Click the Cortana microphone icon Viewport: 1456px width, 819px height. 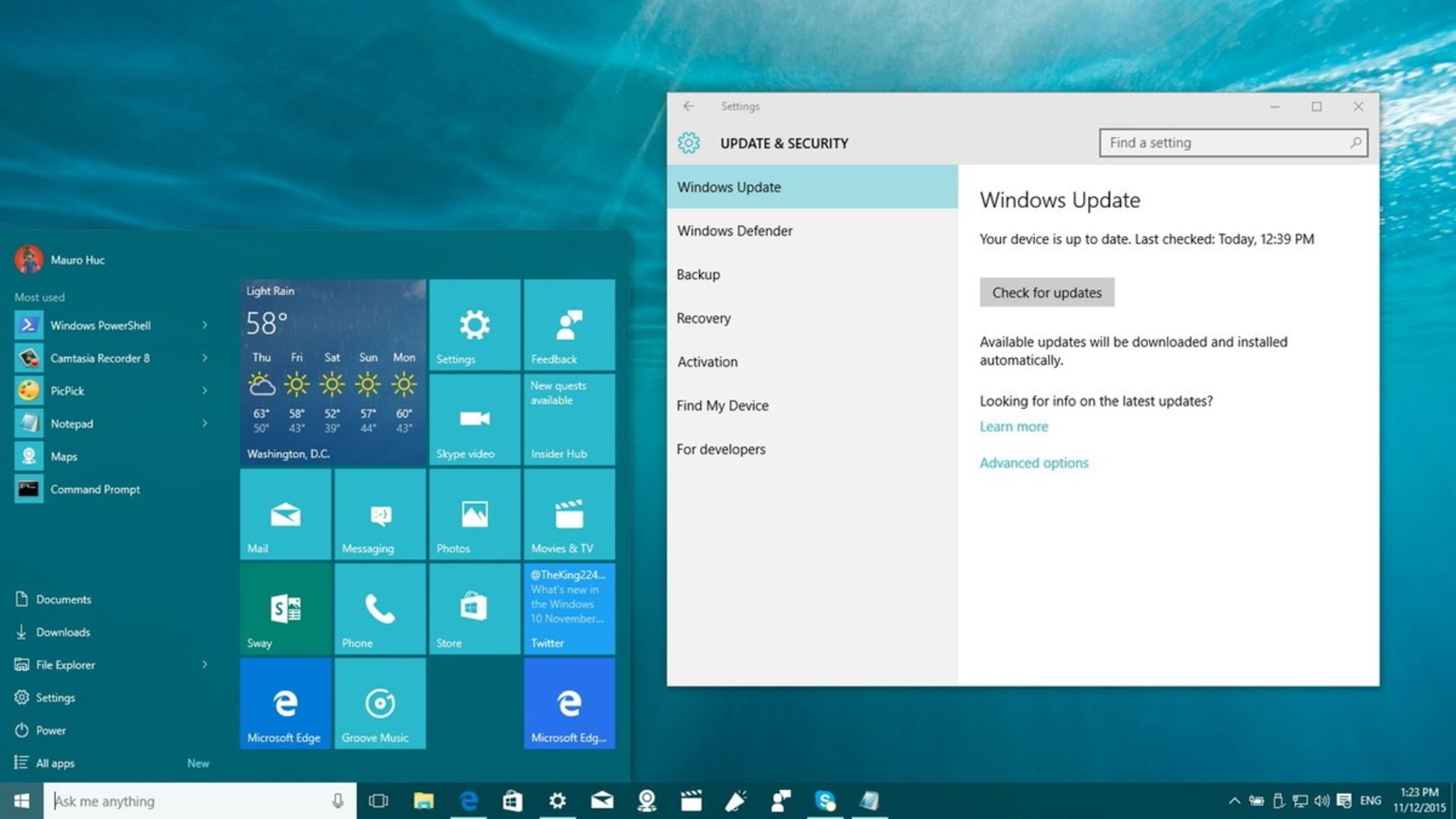tap(337, 801)
